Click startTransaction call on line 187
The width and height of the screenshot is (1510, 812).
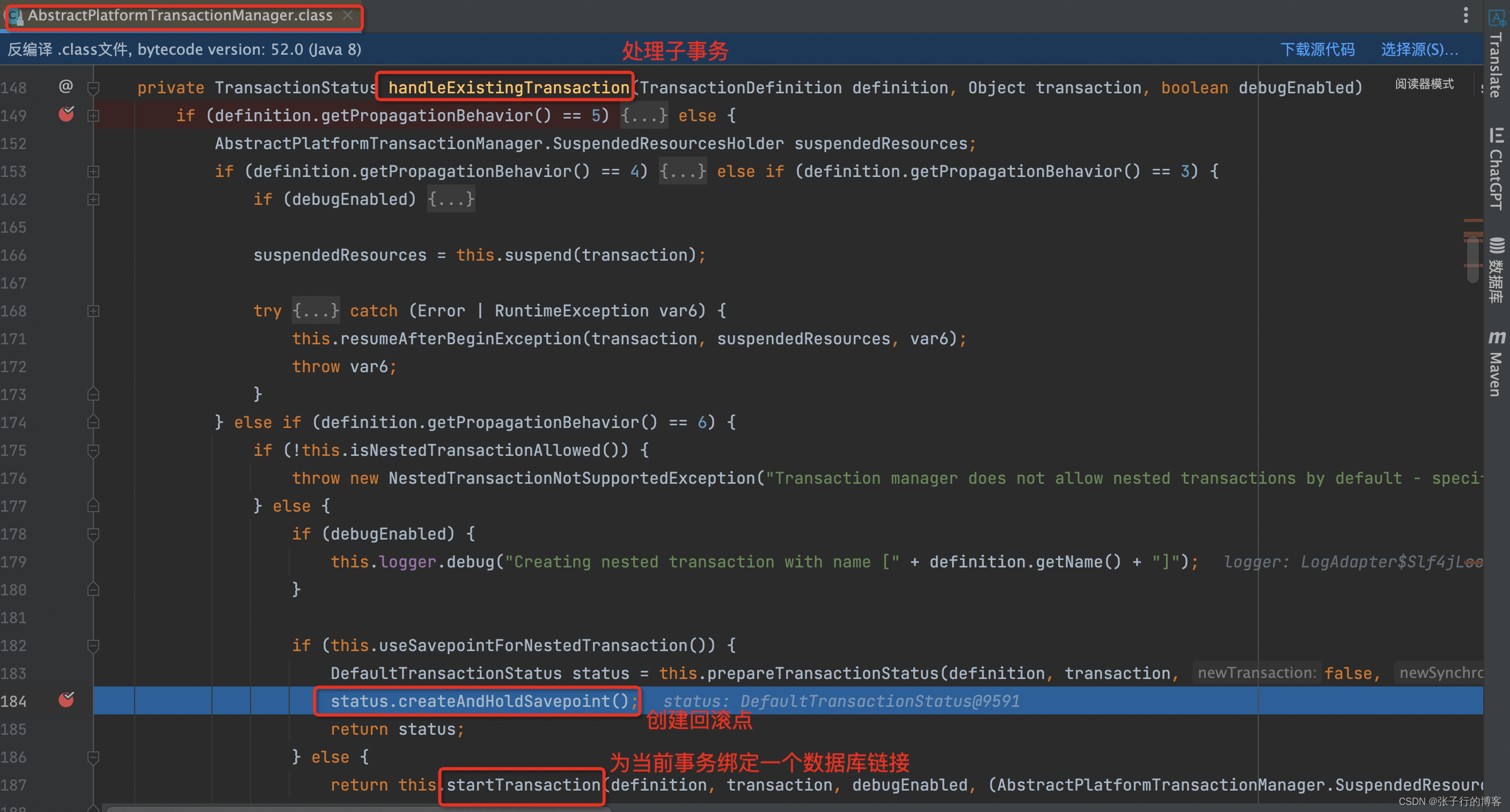click(523, 785)
